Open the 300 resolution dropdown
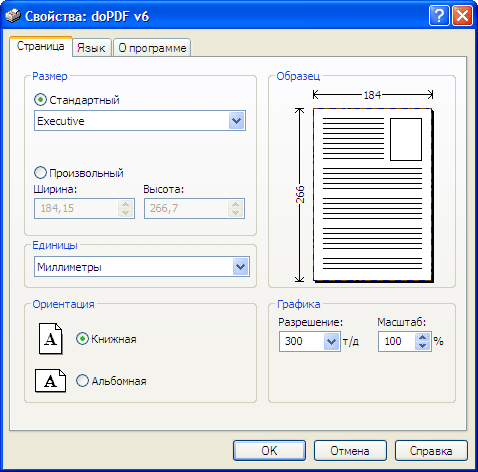This screenshot has width=478, height=472. (x=331, y=341)
